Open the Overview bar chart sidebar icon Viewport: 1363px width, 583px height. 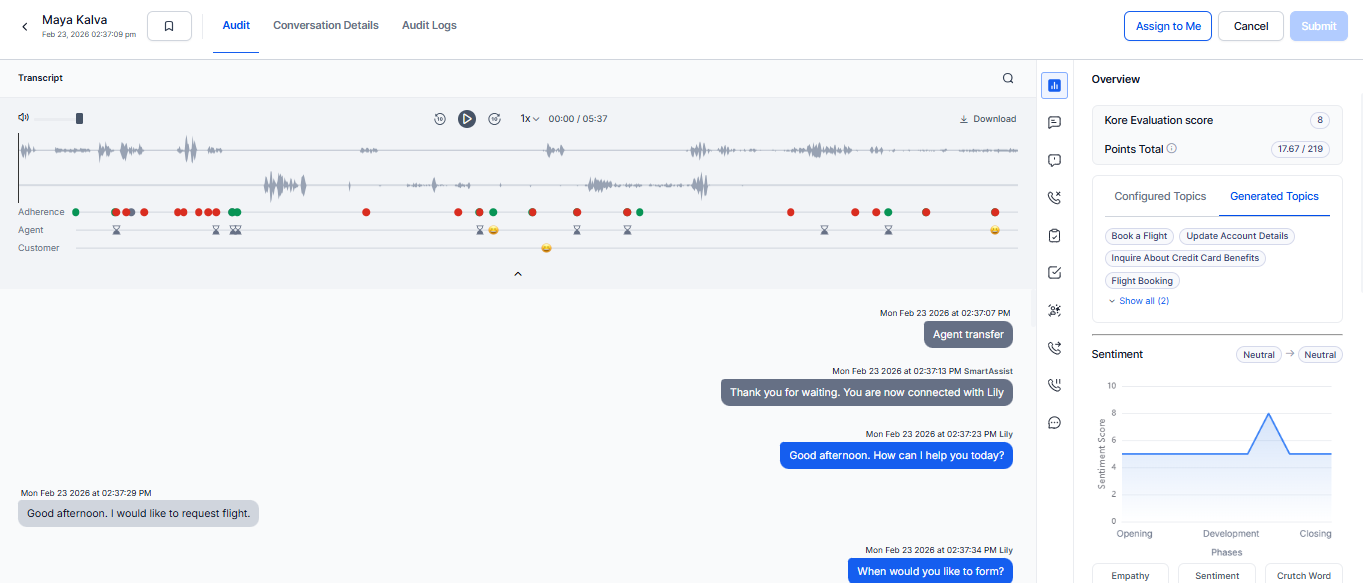(x=1054, y=86)
